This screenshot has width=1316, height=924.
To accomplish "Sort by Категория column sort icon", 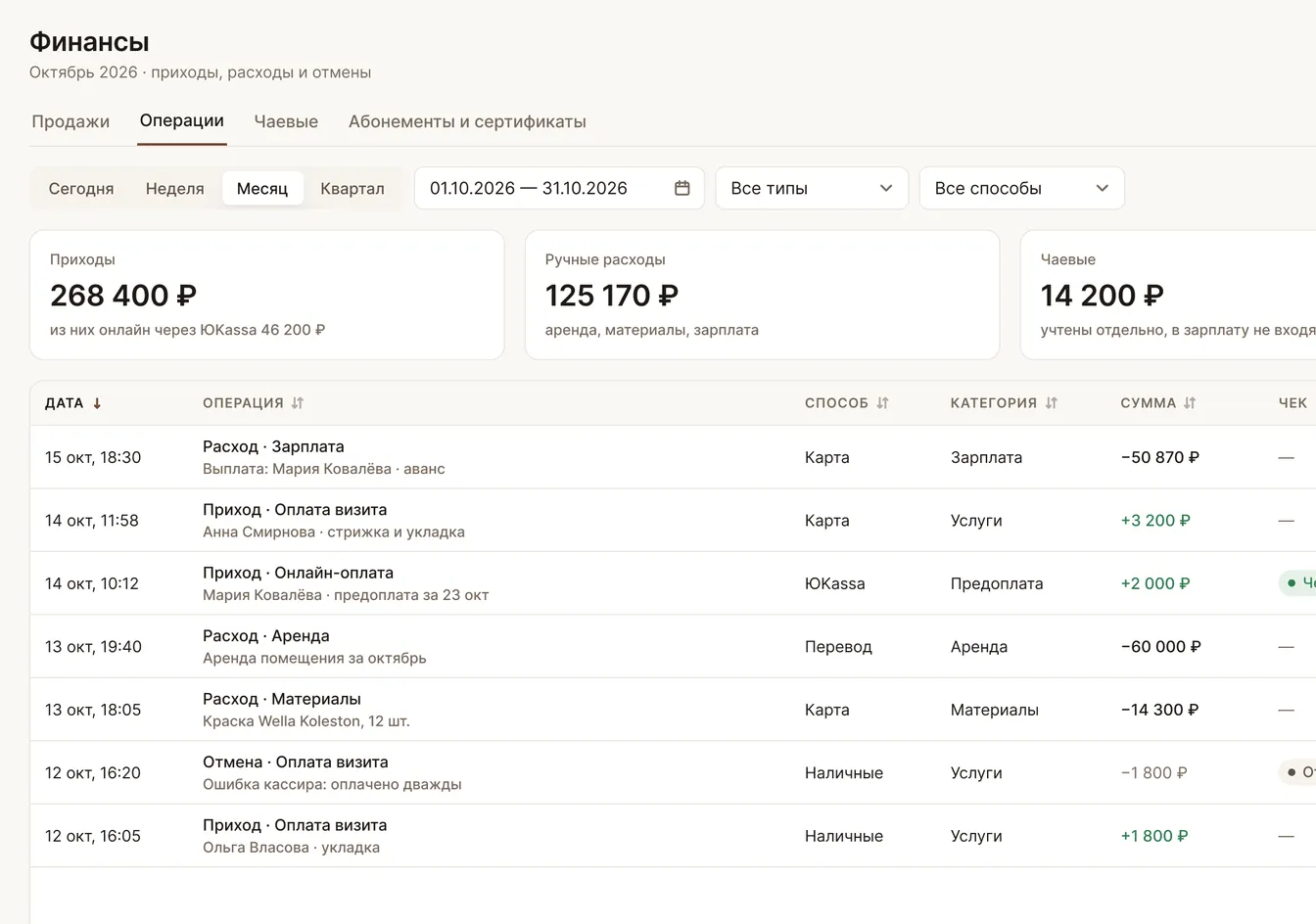I will 1052,403.
